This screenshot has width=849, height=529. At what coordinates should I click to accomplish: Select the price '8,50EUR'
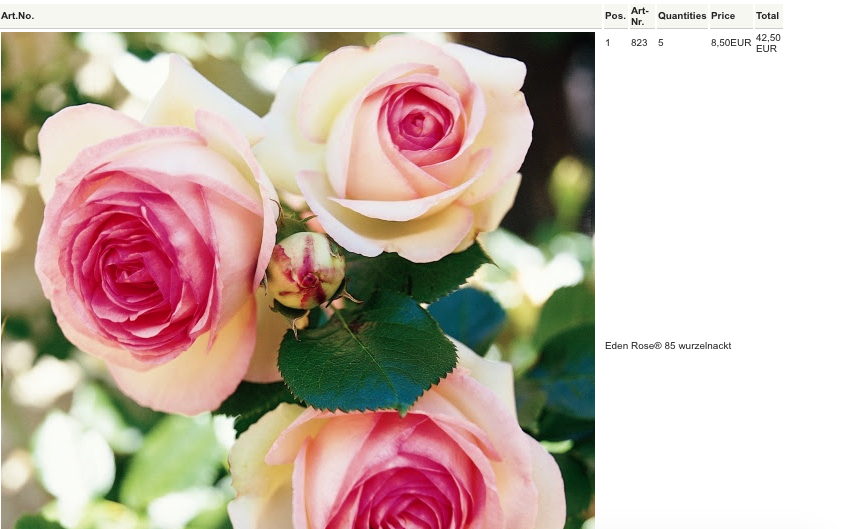click(731, 43)
